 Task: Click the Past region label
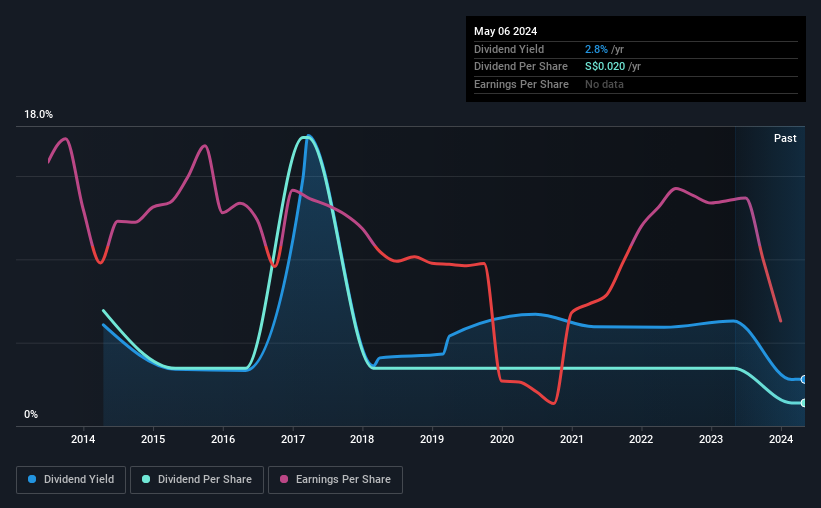pyautogui.click(x=785, y=138)
